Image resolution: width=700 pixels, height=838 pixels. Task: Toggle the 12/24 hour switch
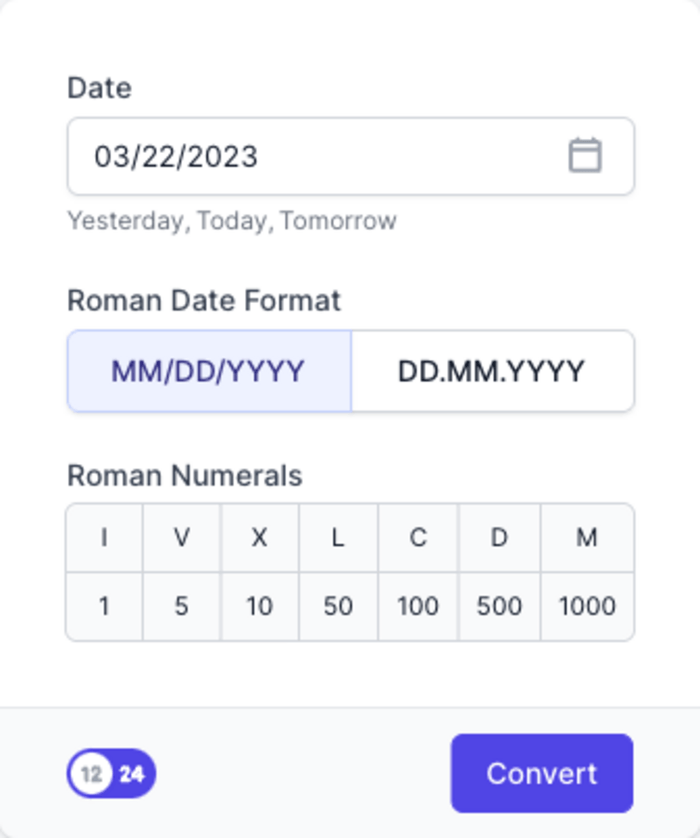[x=112, y=774]
